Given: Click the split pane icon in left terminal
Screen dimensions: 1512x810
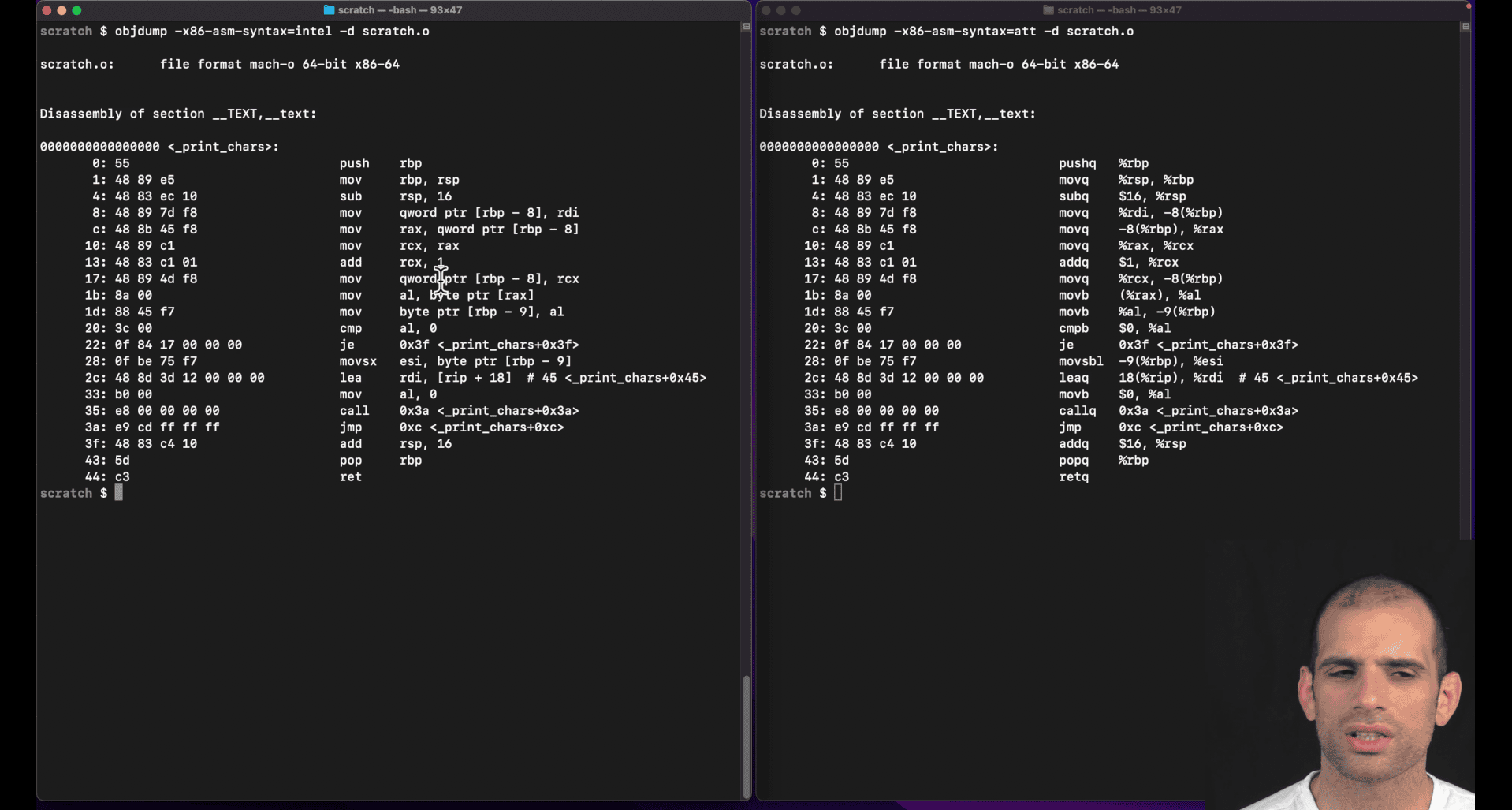Looking at the screenshot, I should point(746,27).
